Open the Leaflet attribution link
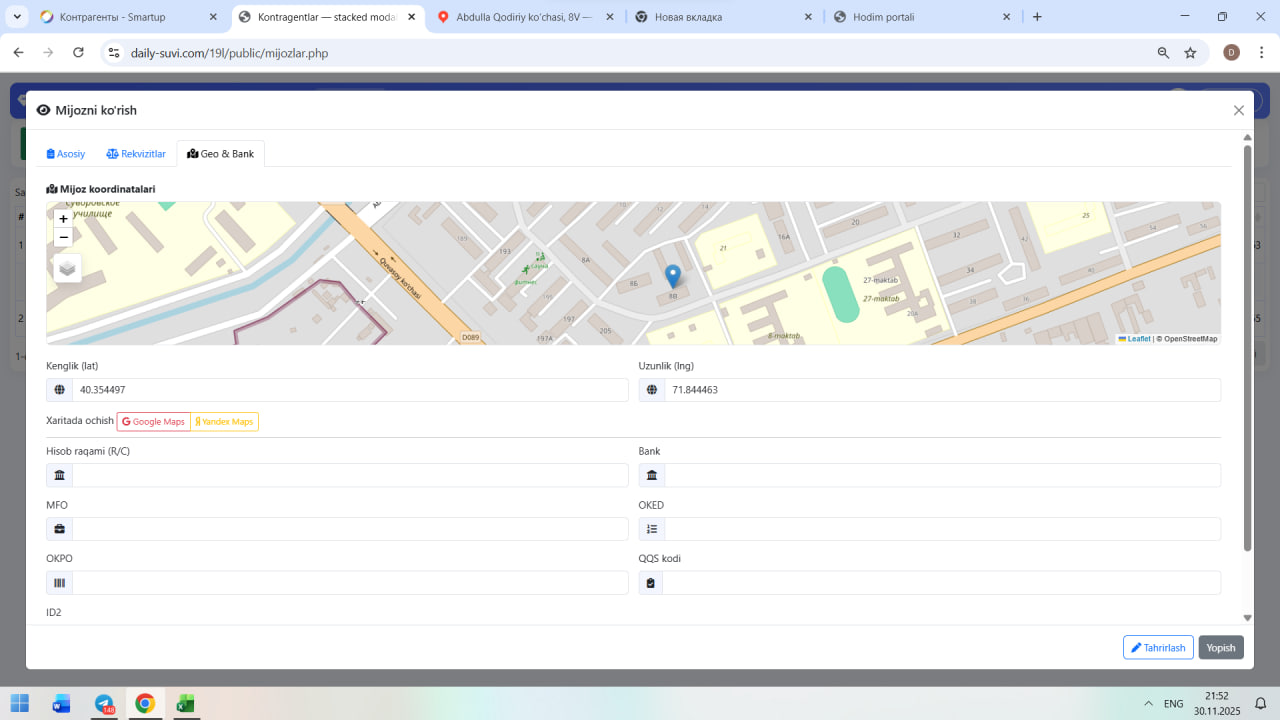The height and width of the screenshot is (720, 1280). [1138, 339]
